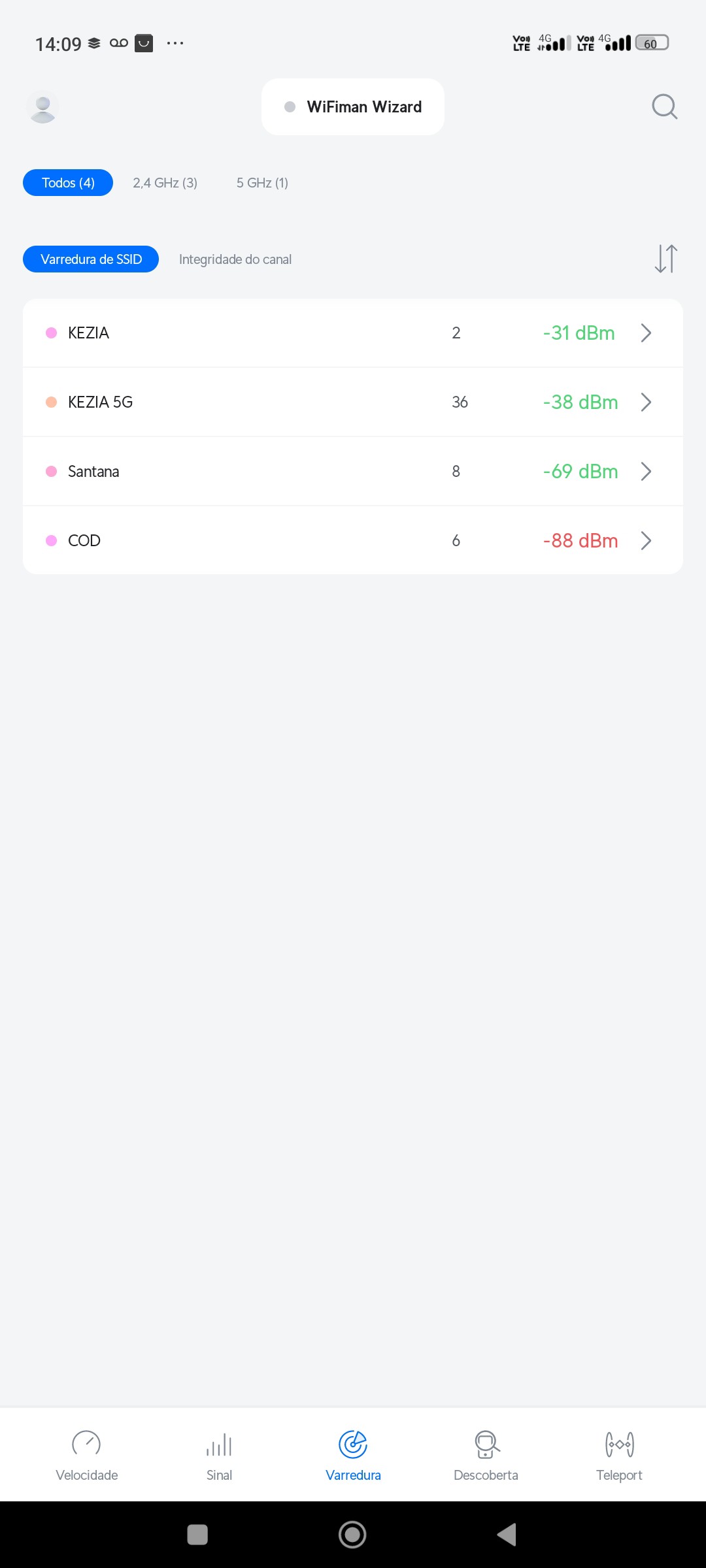Expand COD network details chevron

646,541
